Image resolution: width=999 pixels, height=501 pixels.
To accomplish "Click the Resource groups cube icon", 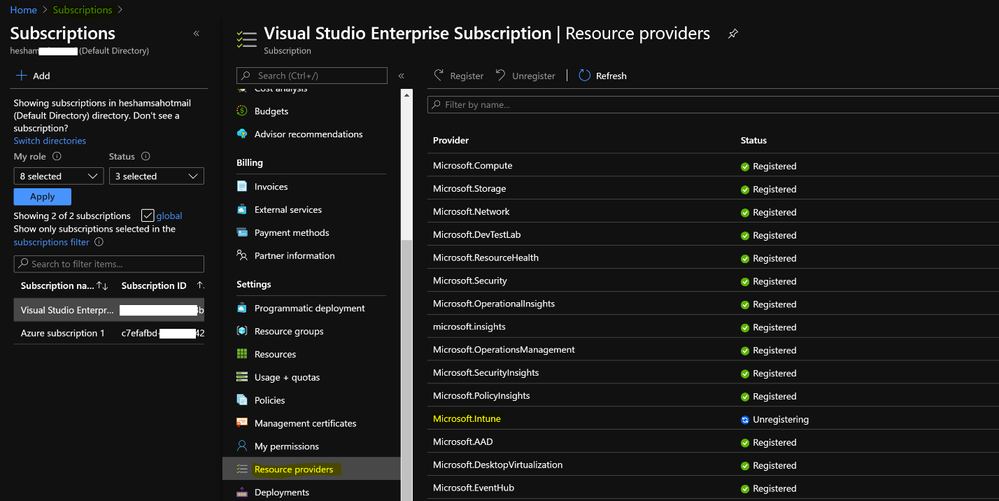I will (242, 331).
